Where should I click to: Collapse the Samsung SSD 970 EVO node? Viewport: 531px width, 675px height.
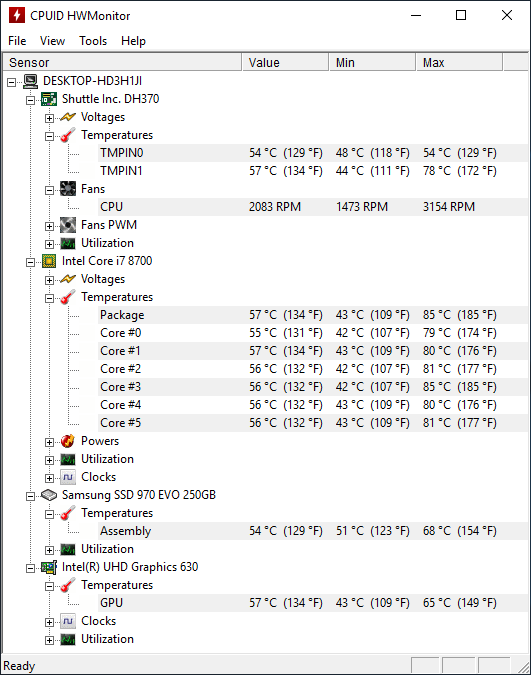tap(31, 496)
